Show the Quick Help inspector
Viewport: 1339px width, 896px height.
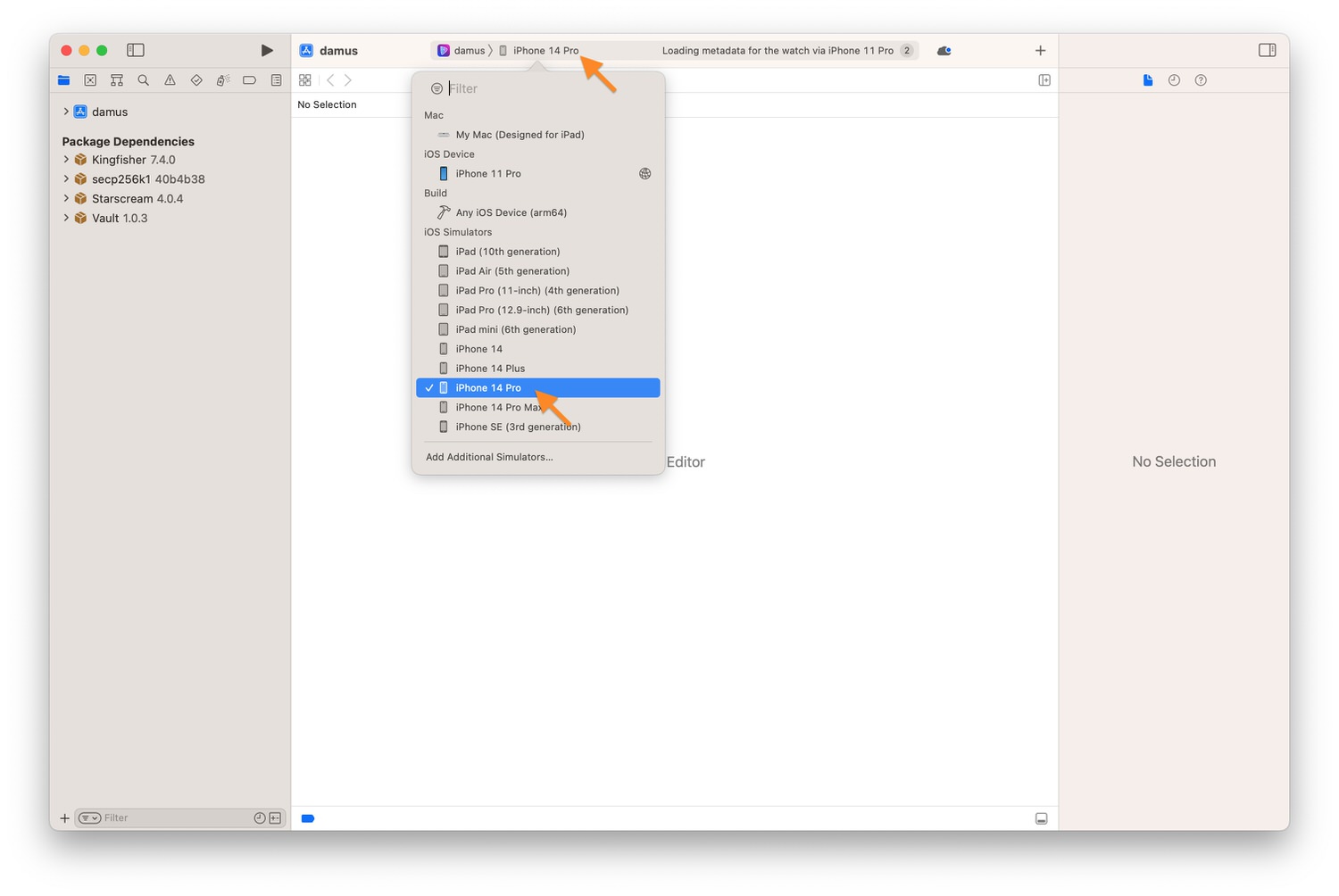(x=1201, y=80)
